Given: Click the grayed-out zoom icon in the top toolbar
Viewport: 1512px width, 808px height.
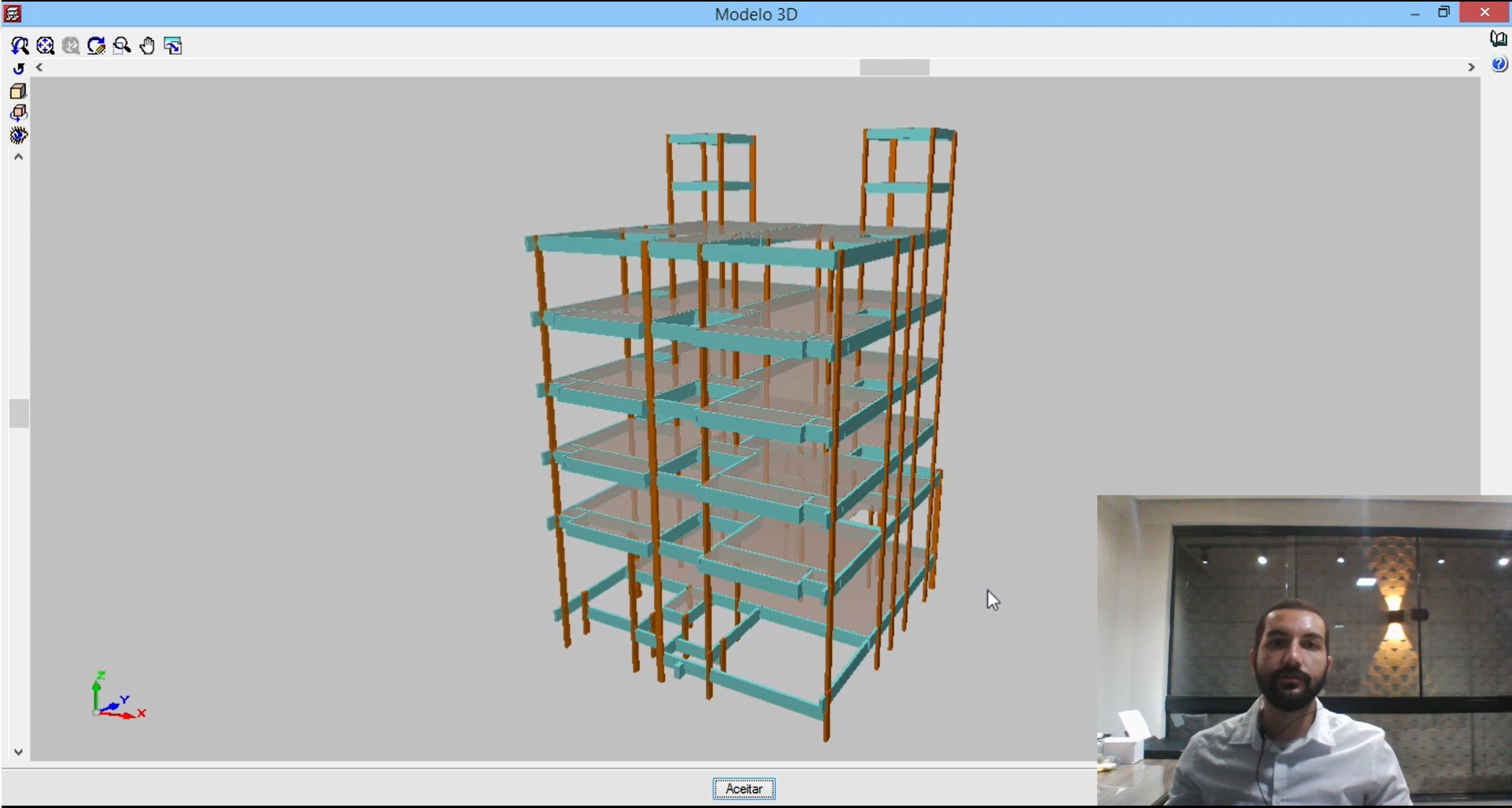Looking at the screenshot, I should coord(71,46).
